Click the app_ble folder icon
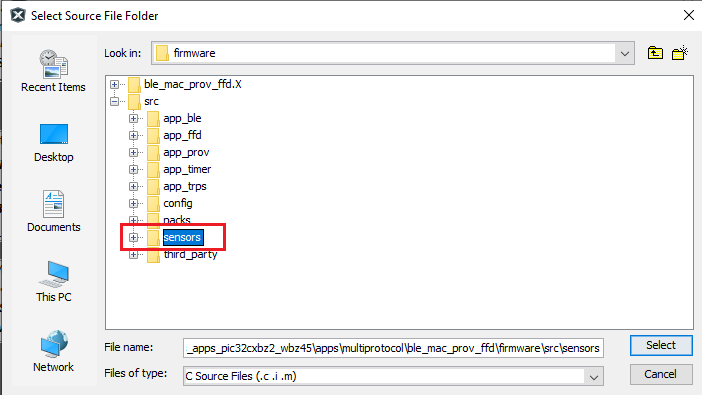The image size is (702, 395). (x=153, y=118)
